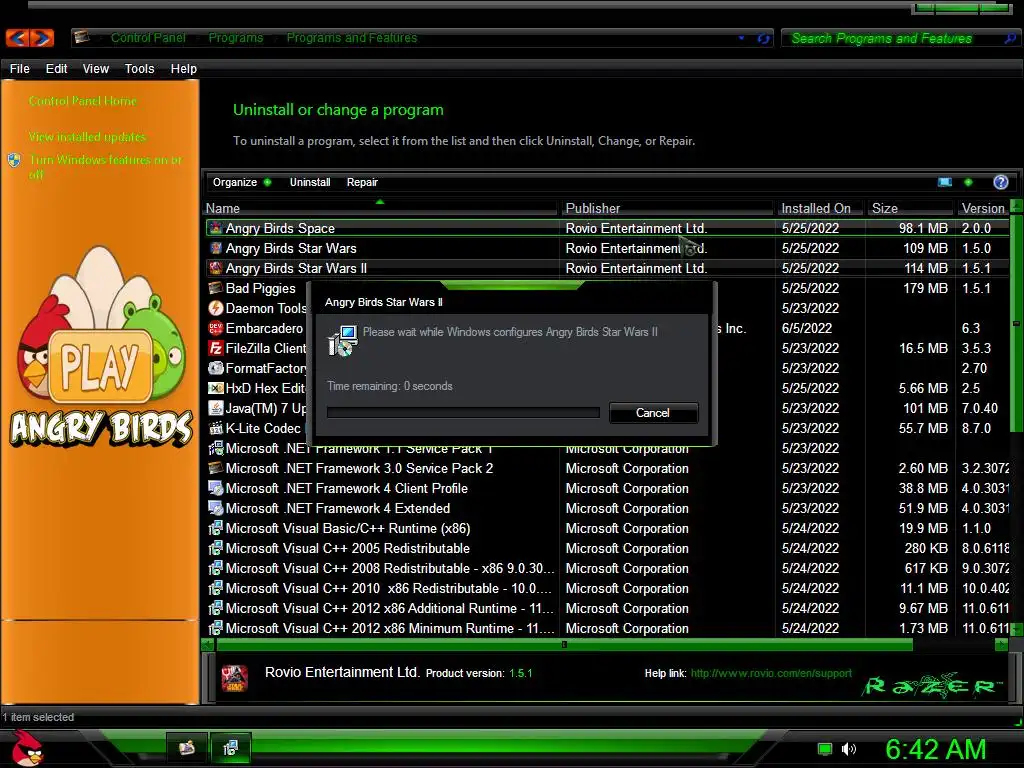
Task: Click the Embarcadero program icon
Action: (x=216, y=328)
